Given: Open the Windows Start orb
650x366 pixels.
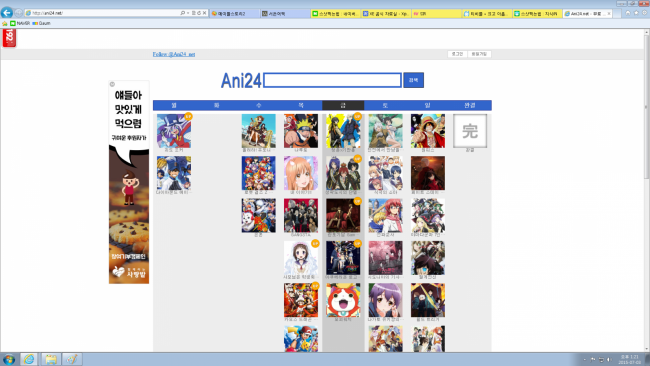Looking at the screenshot, I should coord(9,359).
